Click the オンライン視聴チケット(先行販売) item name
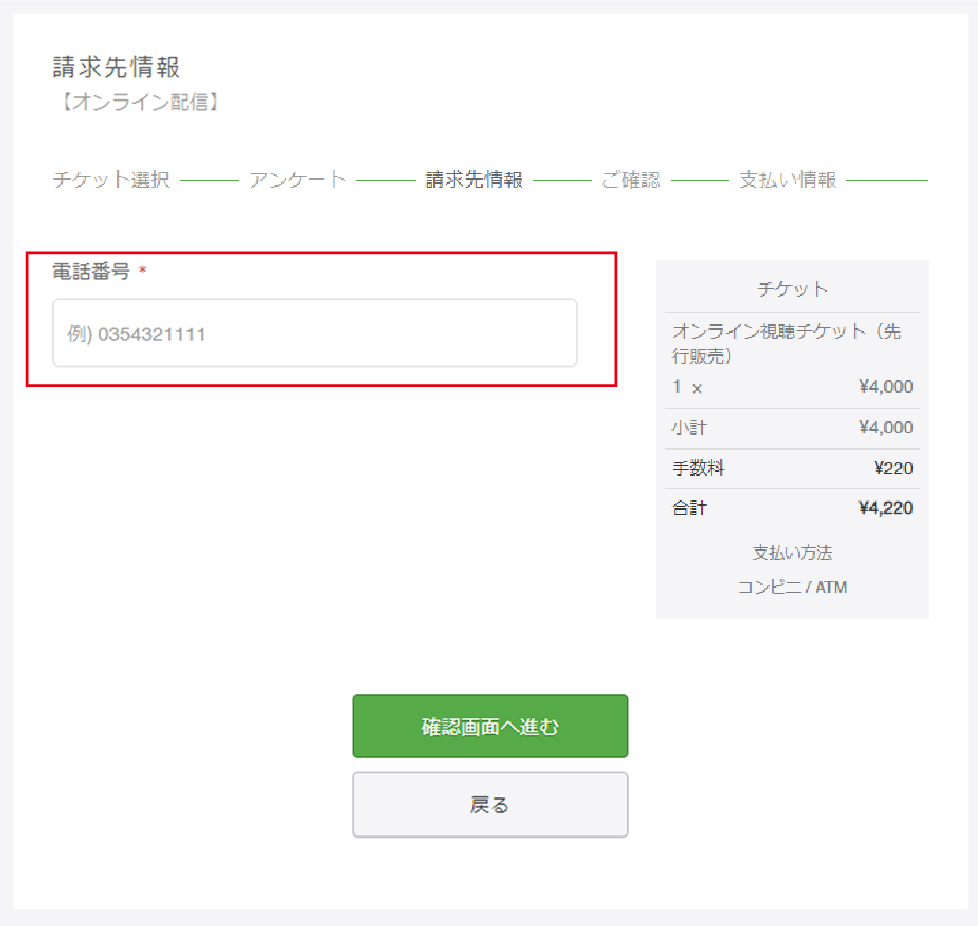This screenshot has height=926, width=978. pos(787,343)
